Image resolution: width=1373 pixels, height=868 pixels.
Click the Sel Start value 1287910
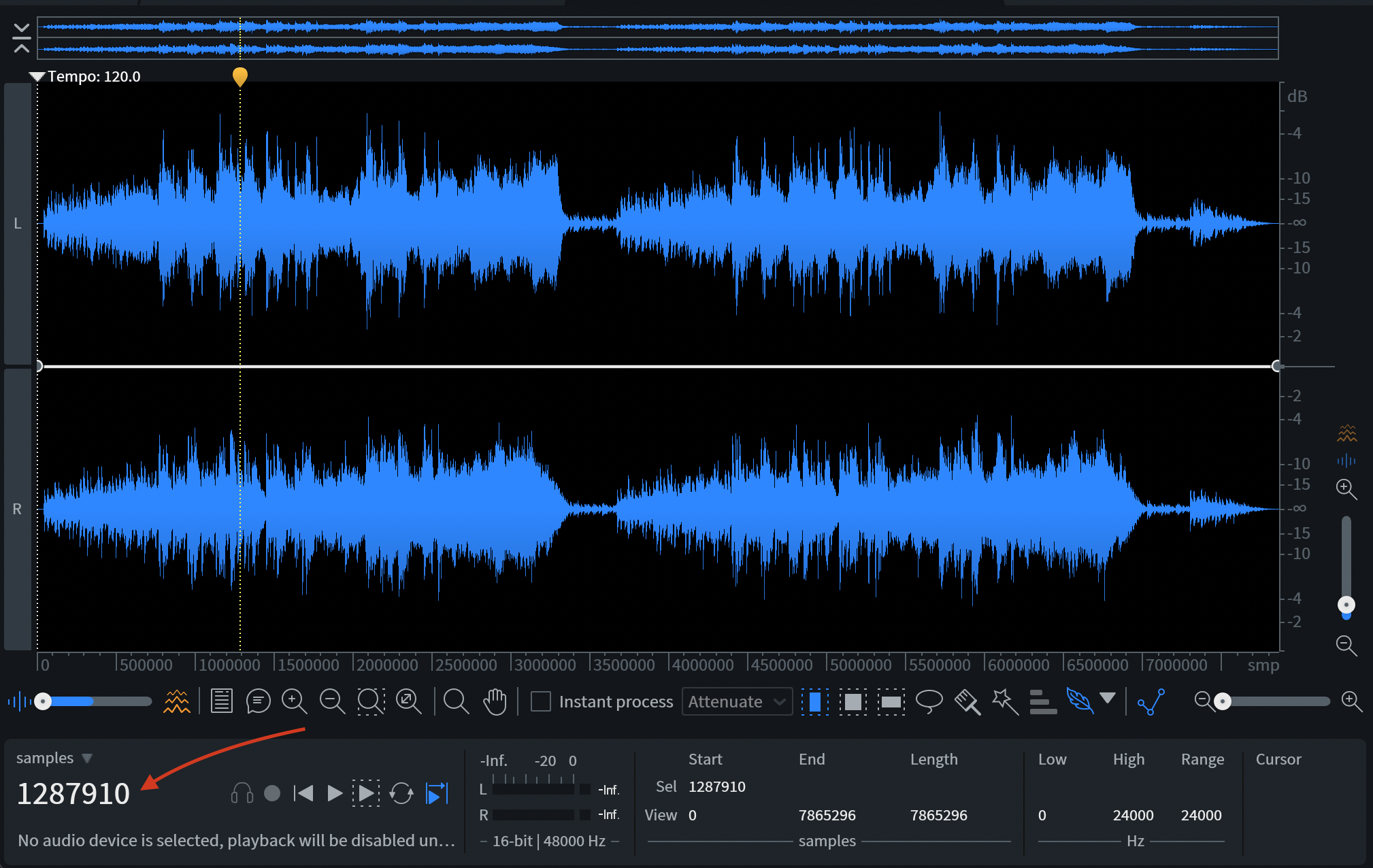pyautogui.click(x=717, y=787)
